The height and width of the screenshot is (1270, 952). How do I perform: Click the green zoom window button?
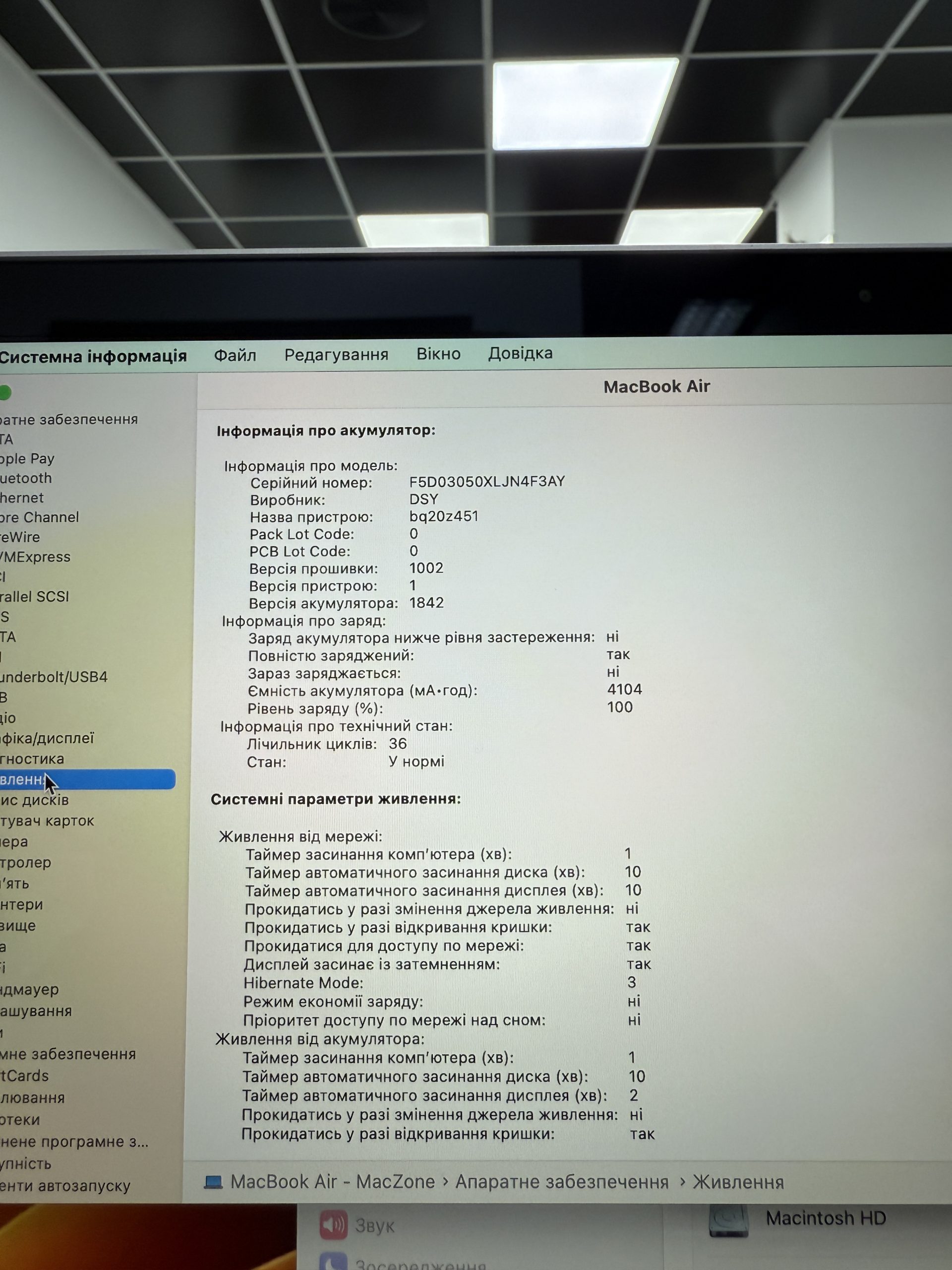pos(5,393)
